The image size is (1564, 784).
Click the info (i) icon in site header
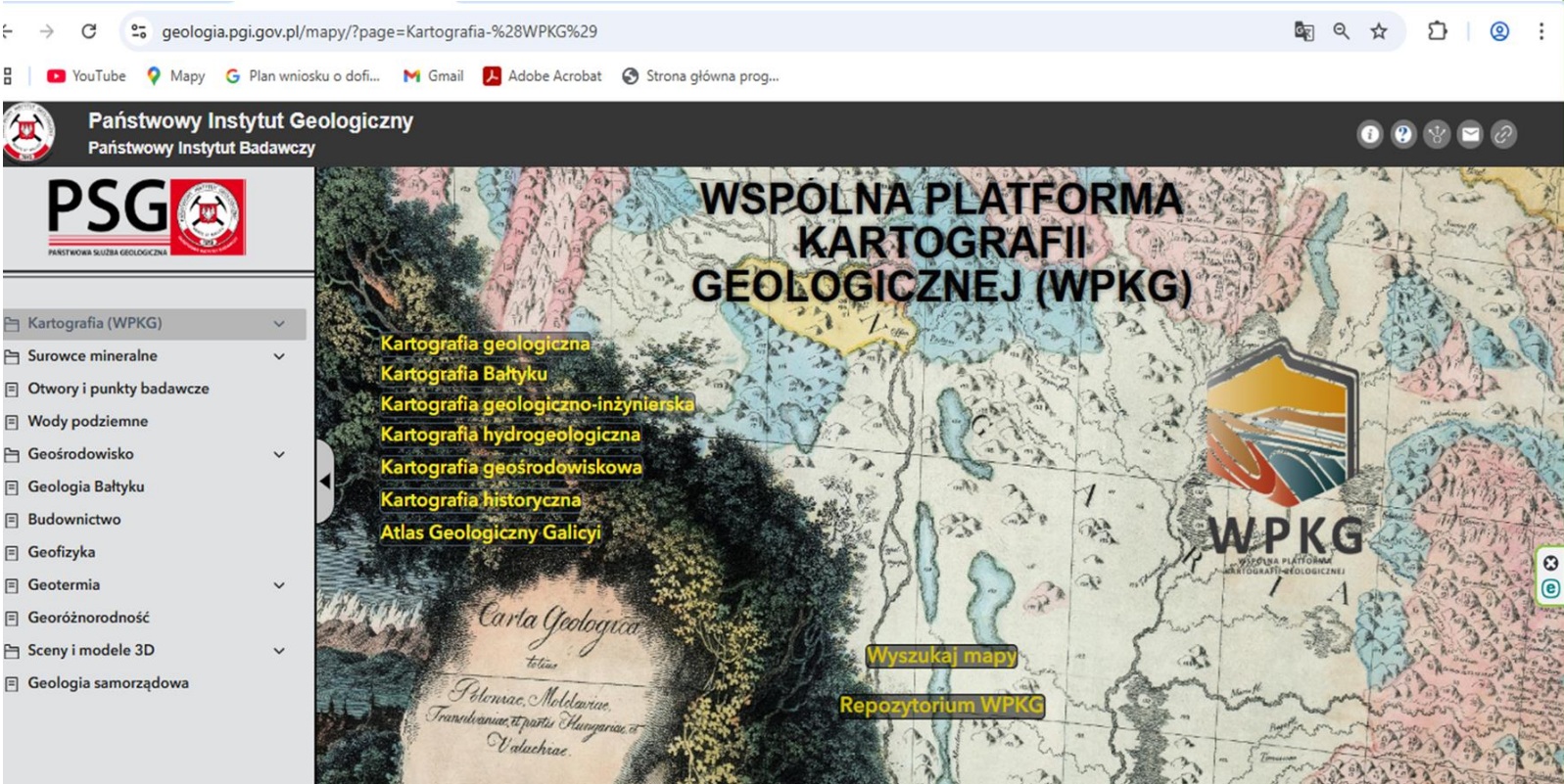point(1370,134)
